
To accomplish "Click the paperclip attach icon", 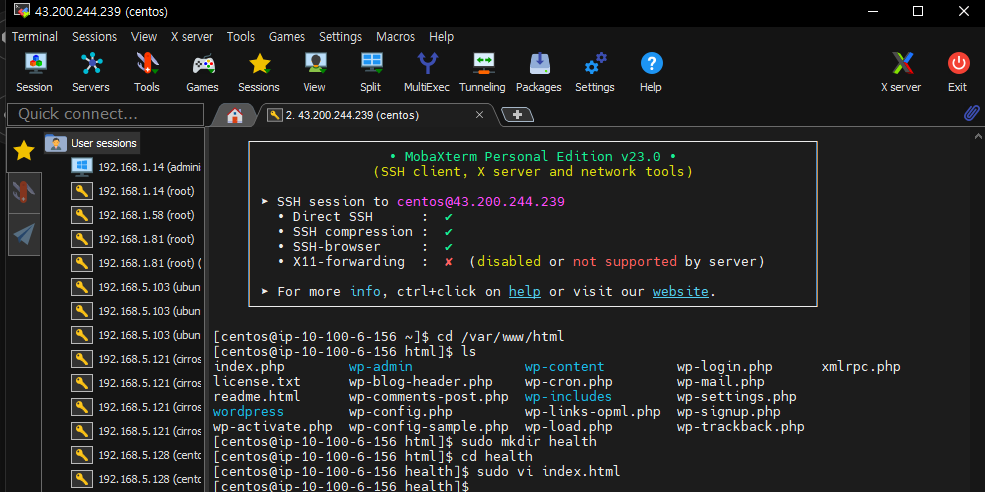I will 971,114.
